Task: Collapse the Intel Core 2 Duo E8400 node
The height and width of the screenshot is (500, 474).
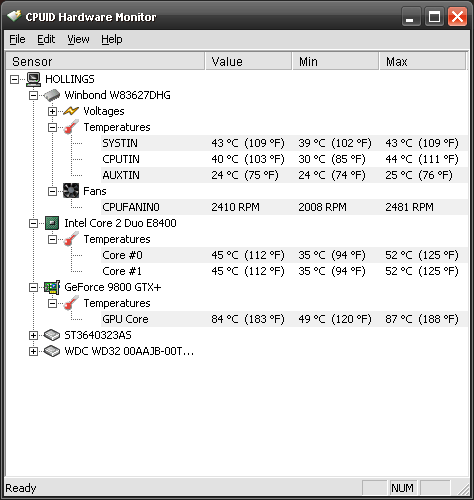Action: click(x=33, y=223)
